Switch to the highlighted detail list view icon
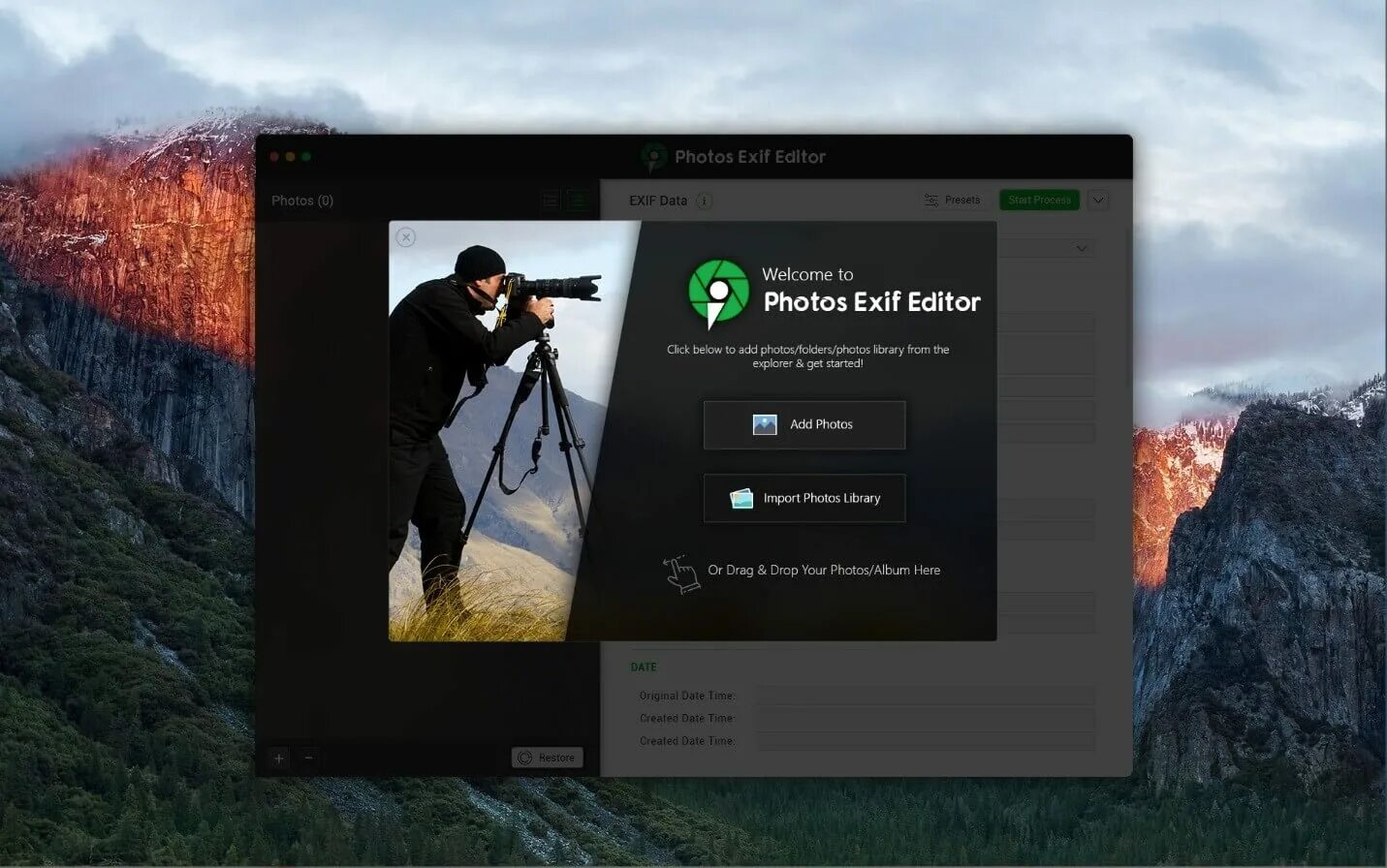 (x=578, y=201)
